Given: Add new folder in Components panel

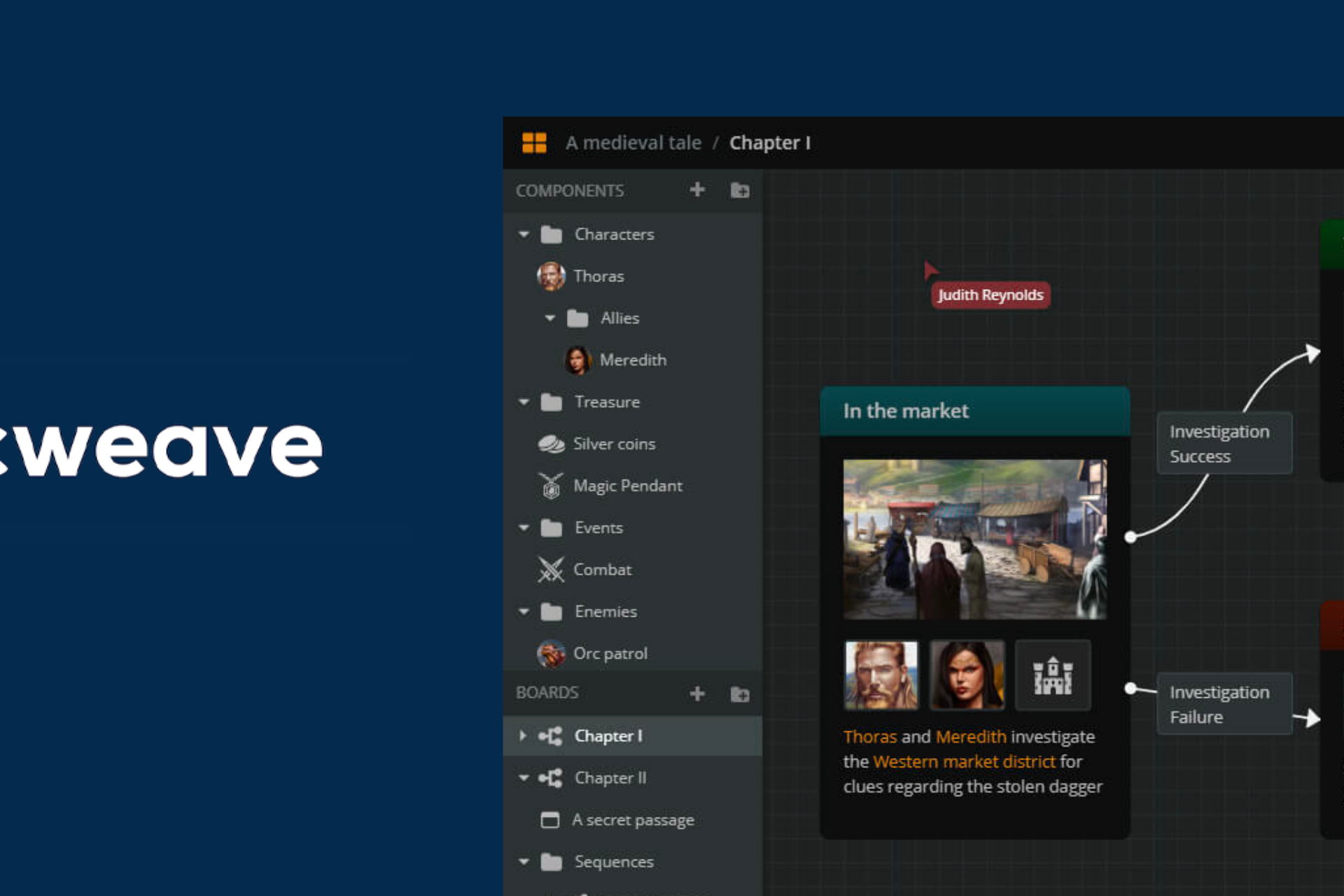Looking at the screenshot, I should point(740,190).
